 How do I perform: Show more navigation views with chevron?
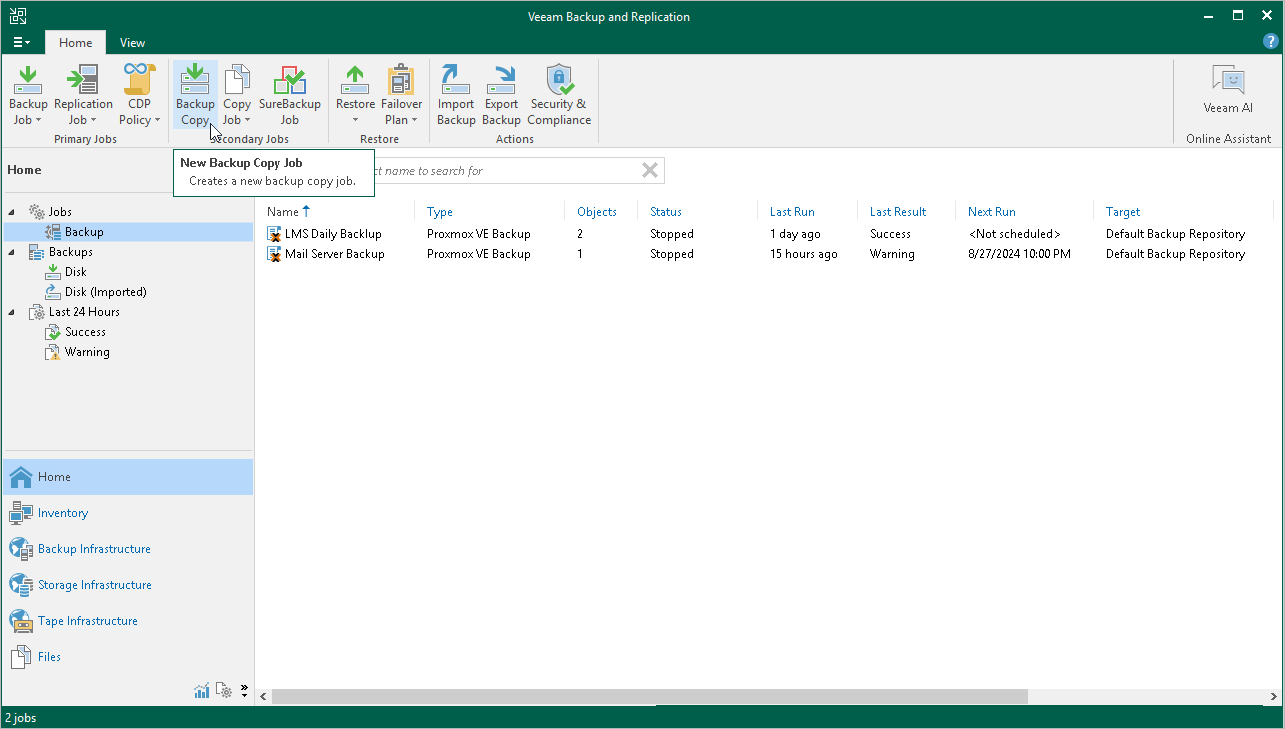coord(244,690)
